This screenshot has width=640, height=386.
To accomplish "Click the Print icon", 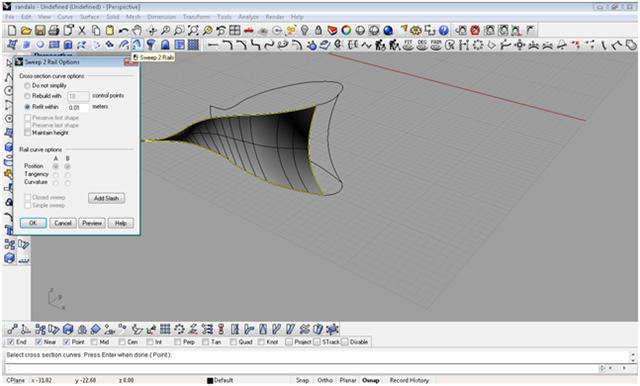I will point(53,31).
